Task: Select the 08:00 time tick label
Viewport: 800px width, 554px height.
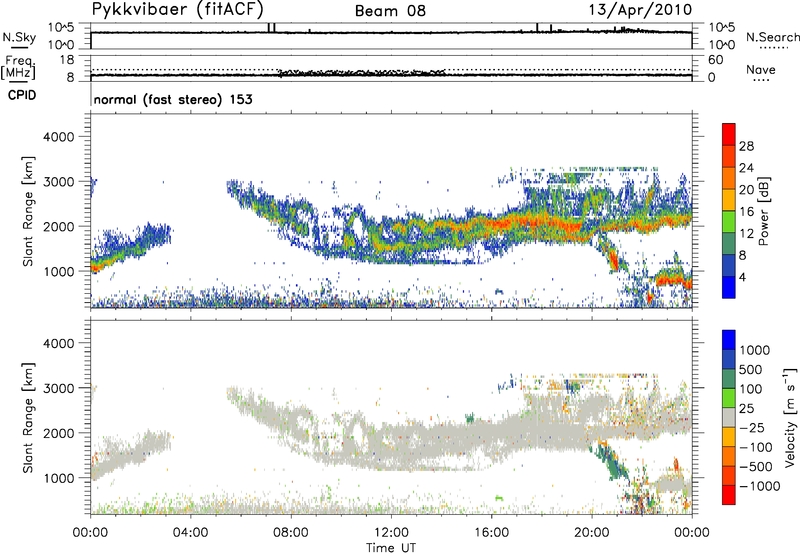Action: [291, 533]
